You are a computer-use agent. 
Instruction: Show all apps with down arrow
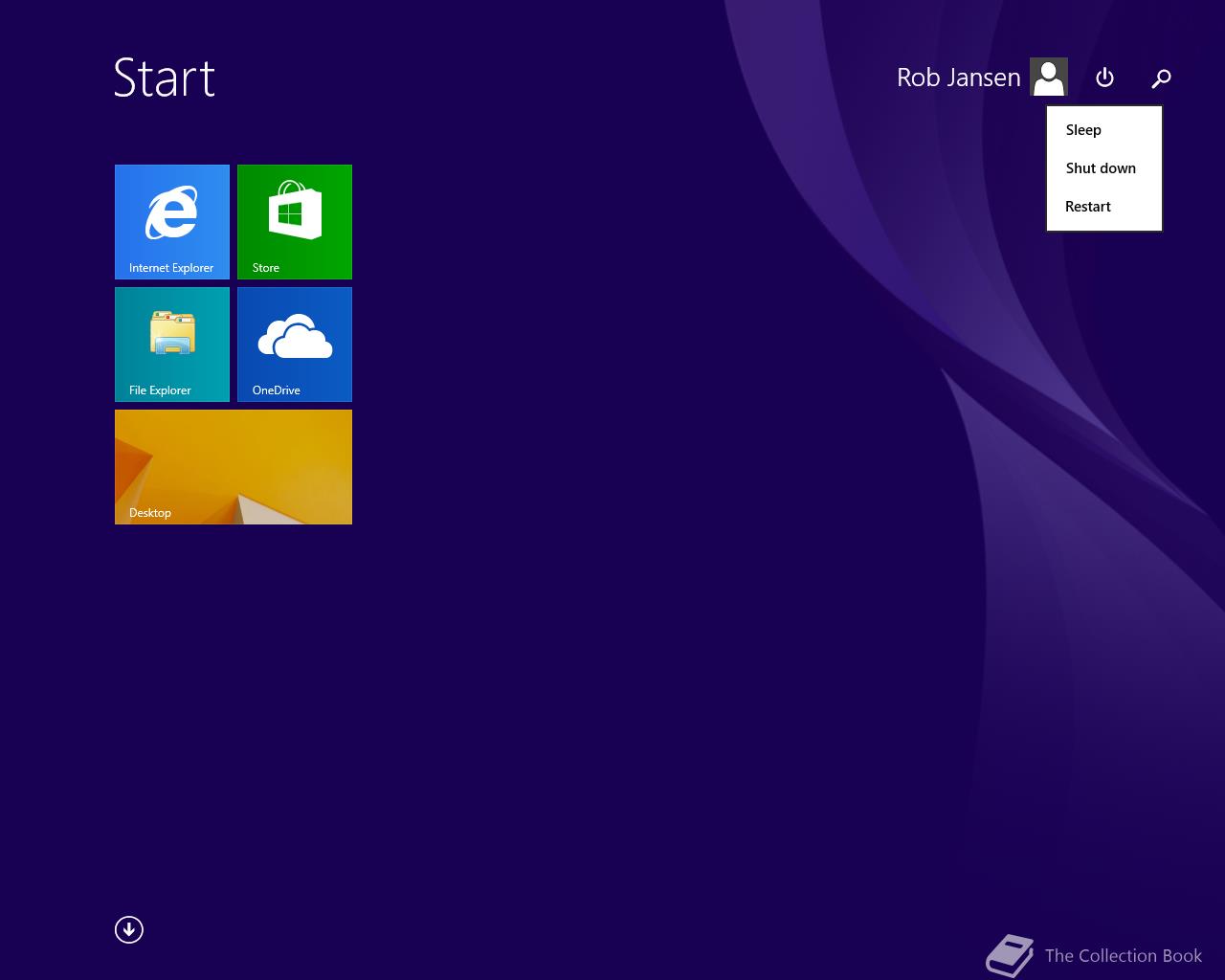[129, 929]
